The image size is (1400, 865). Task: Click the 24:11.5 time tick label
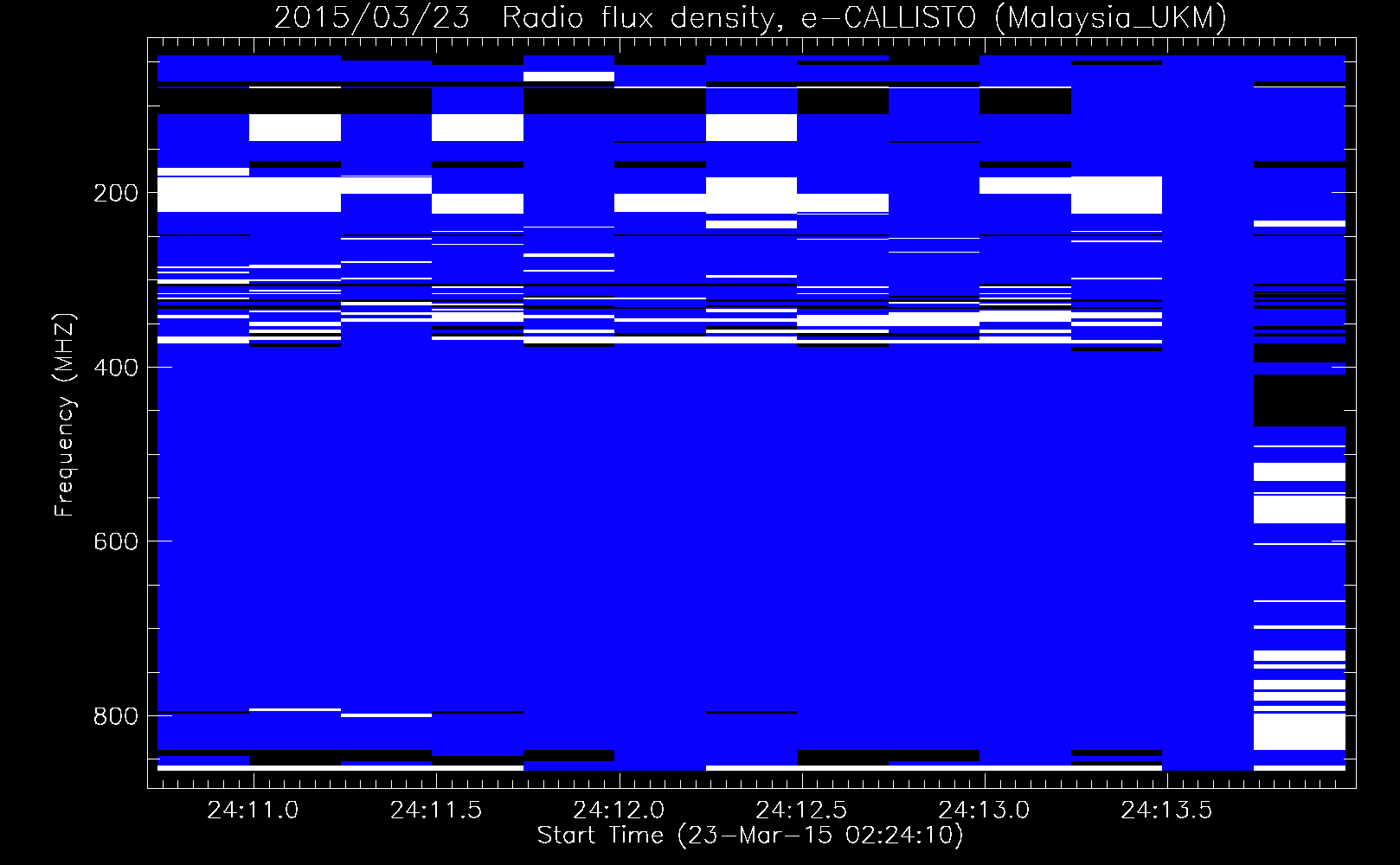tap(435, 811)
